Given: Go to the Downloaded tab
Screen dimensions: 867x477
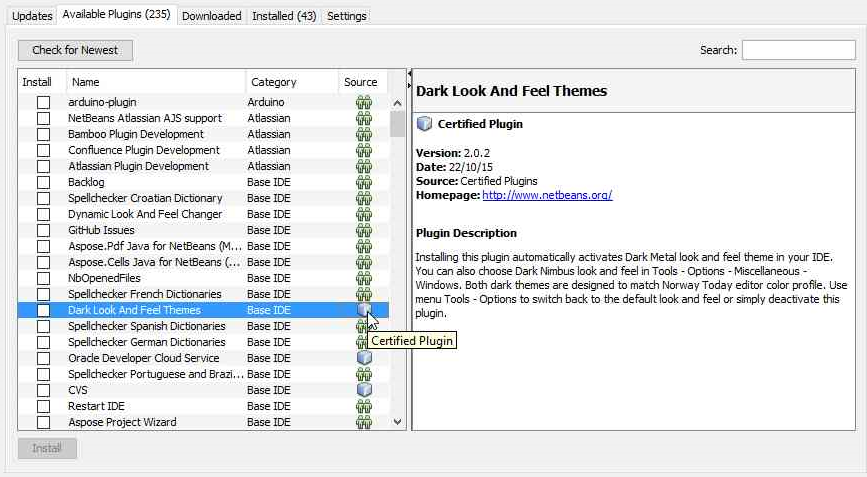Looking at the screenshot, I should [212, 16].
